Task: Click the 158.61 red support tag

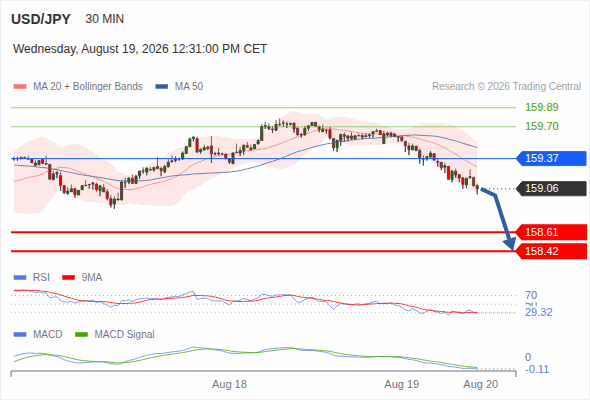Action: (x=551, y=232)
